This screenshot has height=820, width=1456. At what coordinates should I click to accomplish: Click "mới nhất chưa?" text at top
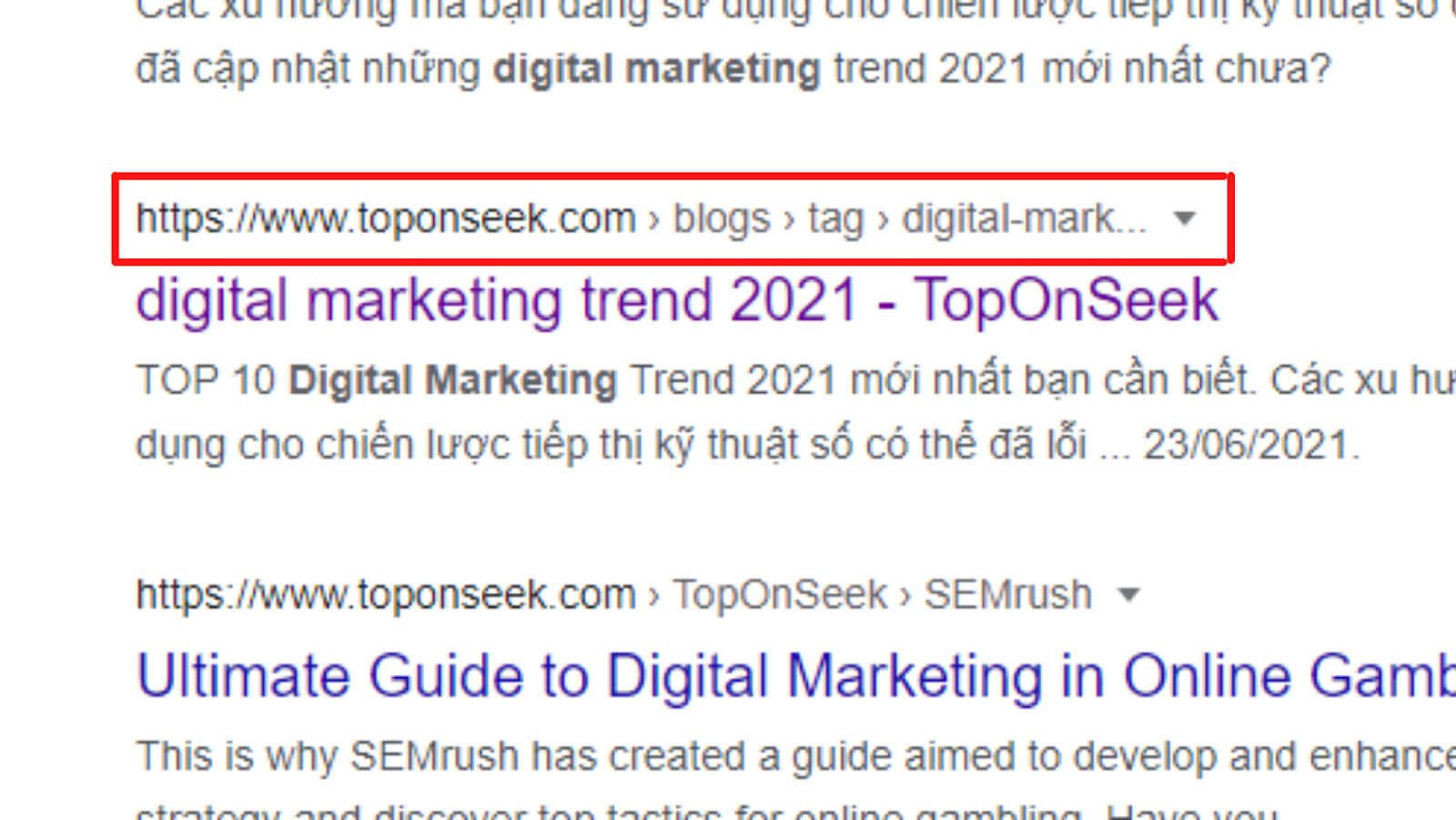point(1186,69)
